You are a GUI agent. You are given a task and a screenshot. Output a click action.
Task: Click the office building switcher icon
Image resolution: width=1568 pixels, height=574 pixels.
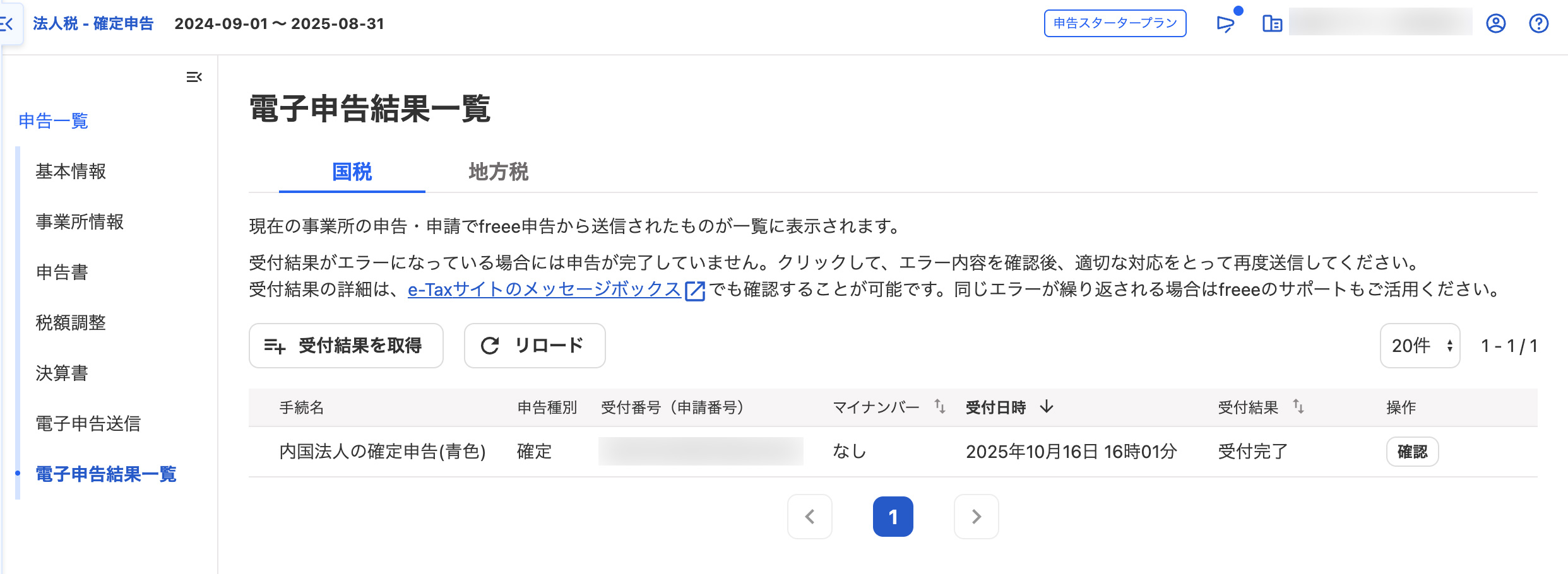(x=1272, y=24)
